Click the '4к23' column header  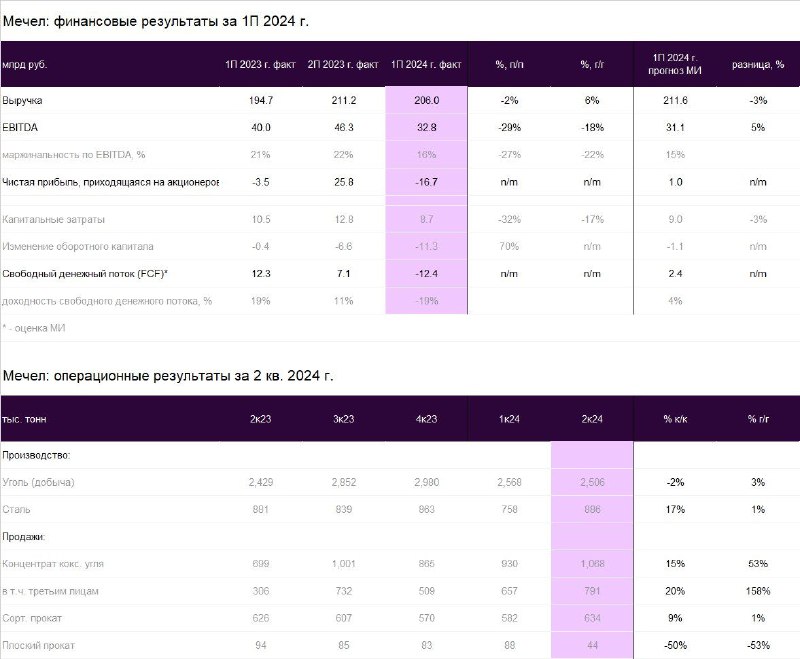click(427, 419)
